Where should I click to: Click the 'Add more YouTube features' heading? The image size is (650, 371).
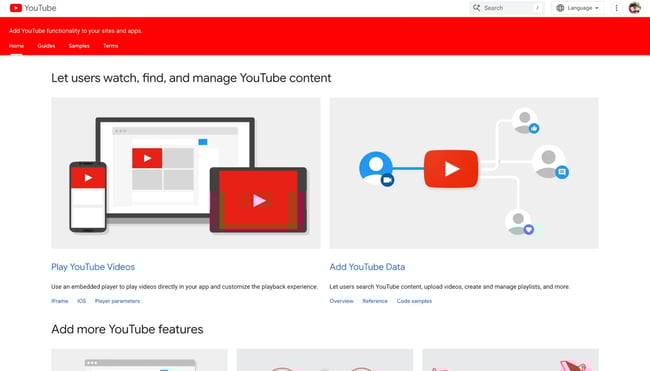click(127, 329)
